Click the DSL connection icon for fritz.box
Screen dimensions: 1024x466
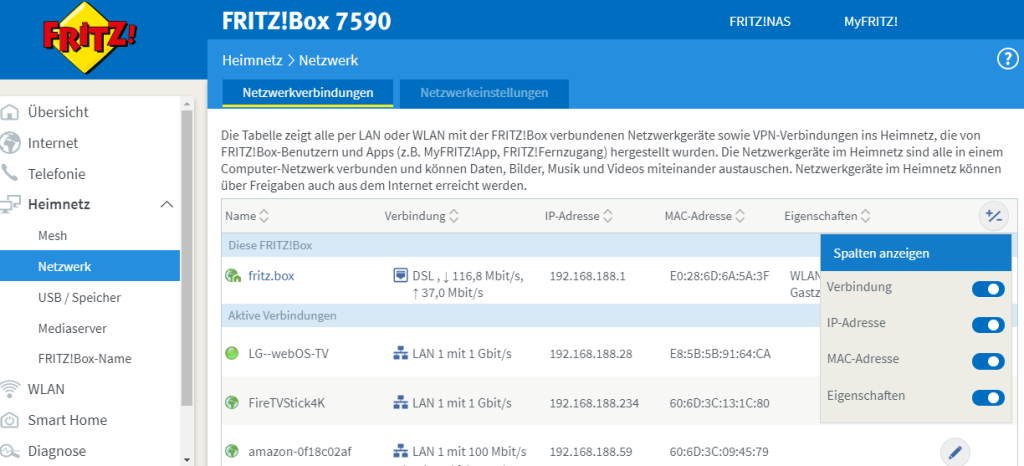(x=400, y=275)
